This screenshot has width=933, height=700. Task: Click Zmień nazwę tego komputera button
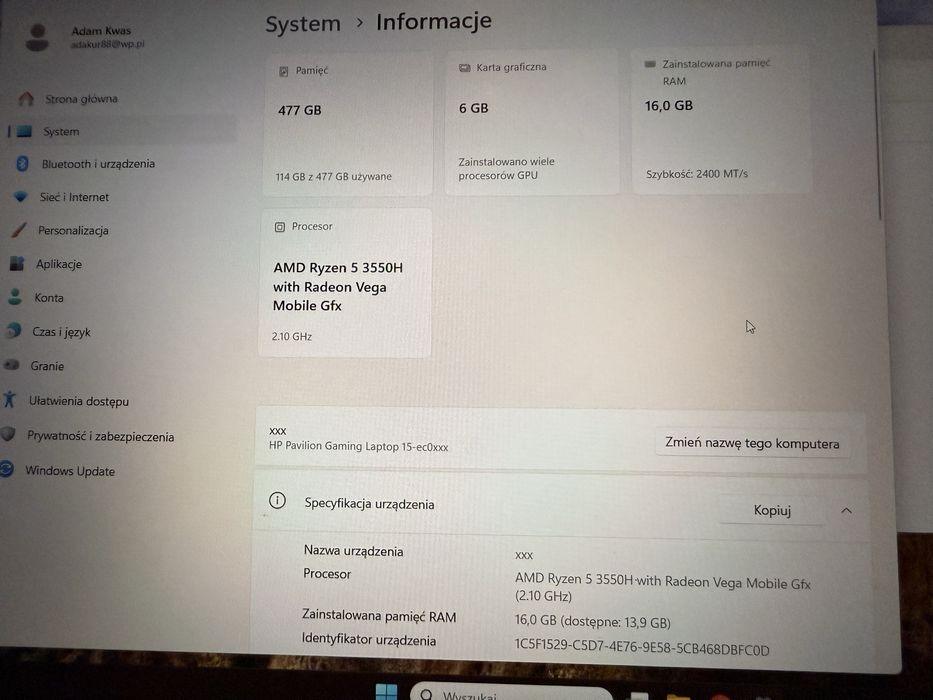(752, 443)
